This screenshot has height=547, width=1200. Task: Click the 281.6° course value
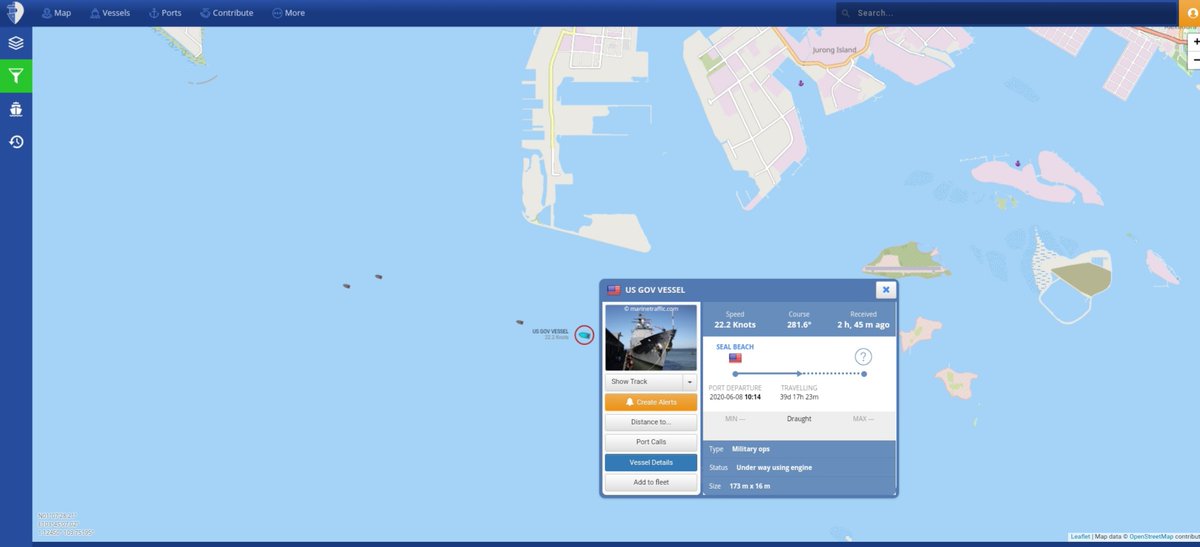799,325
